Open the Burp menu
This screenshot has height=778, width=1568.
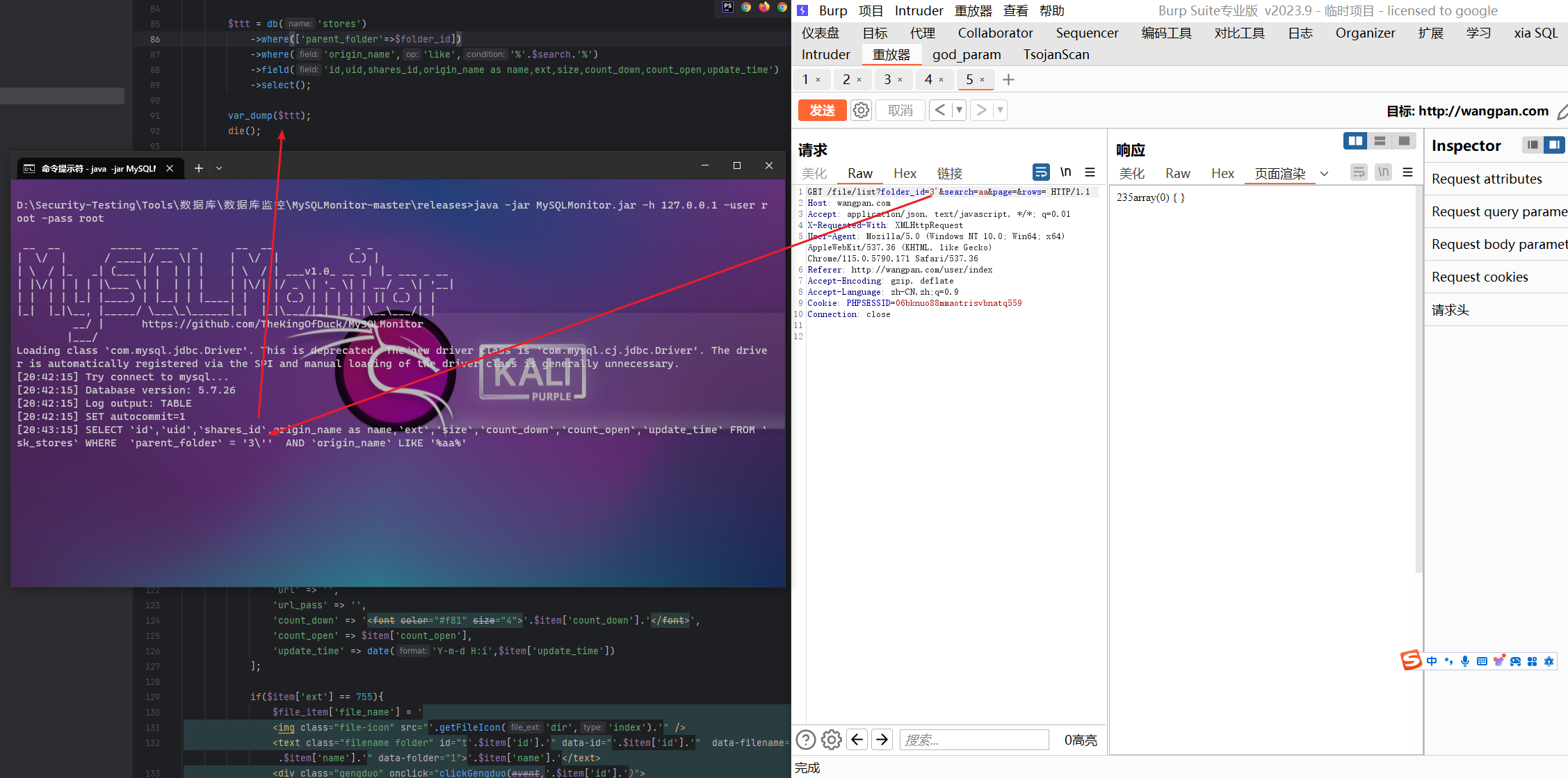click(x=832, y=10)
